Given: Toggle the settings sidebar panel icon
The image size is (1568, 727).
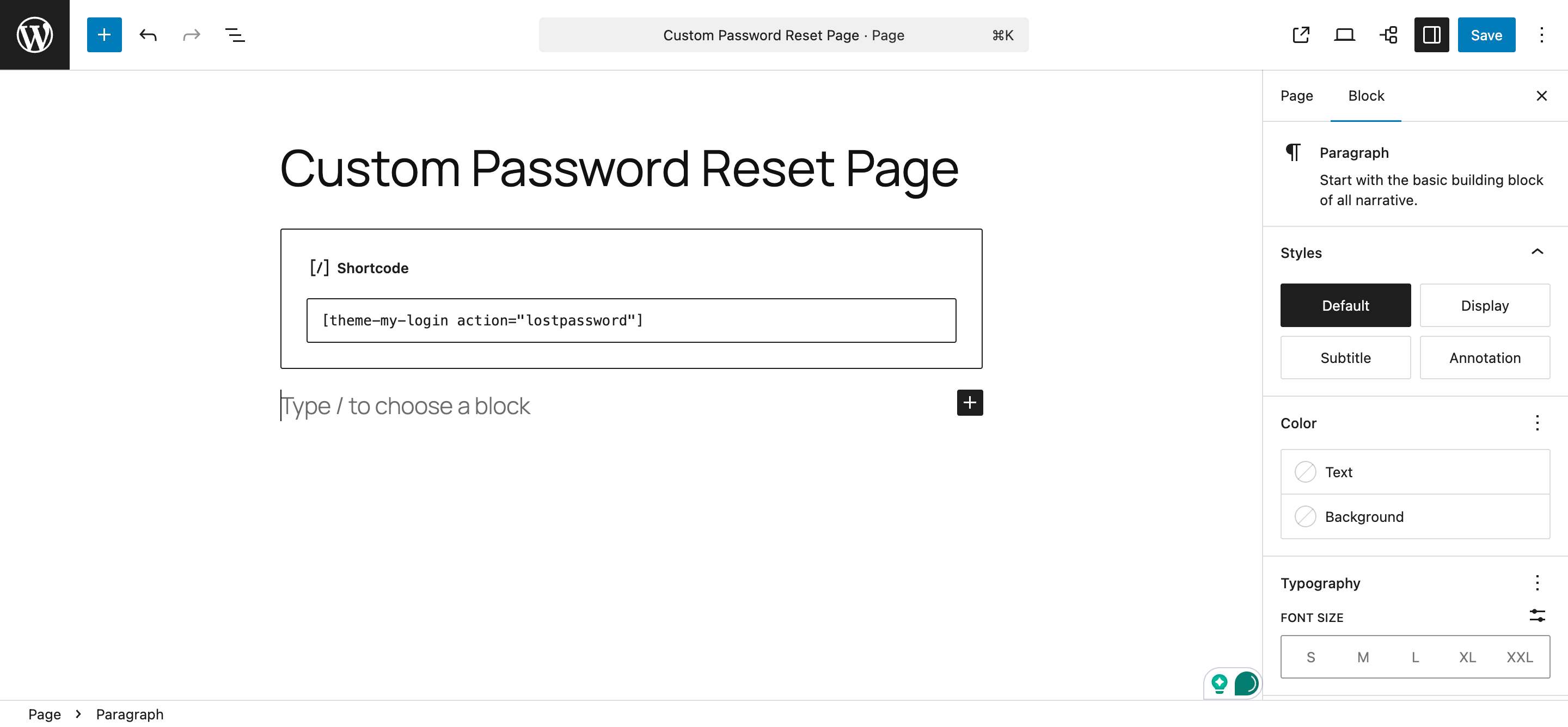Looking at the screenshot, I should click(x=1432, y=35).
